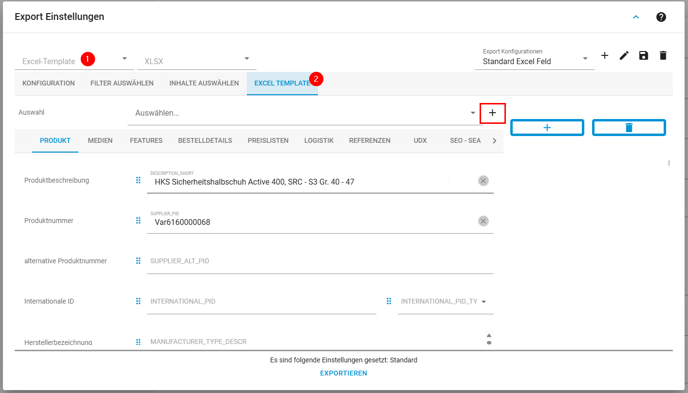Click drag handle before INTERNATIONAL_PID_TY dropdown

pyautogui.click(x=389, y=301)
